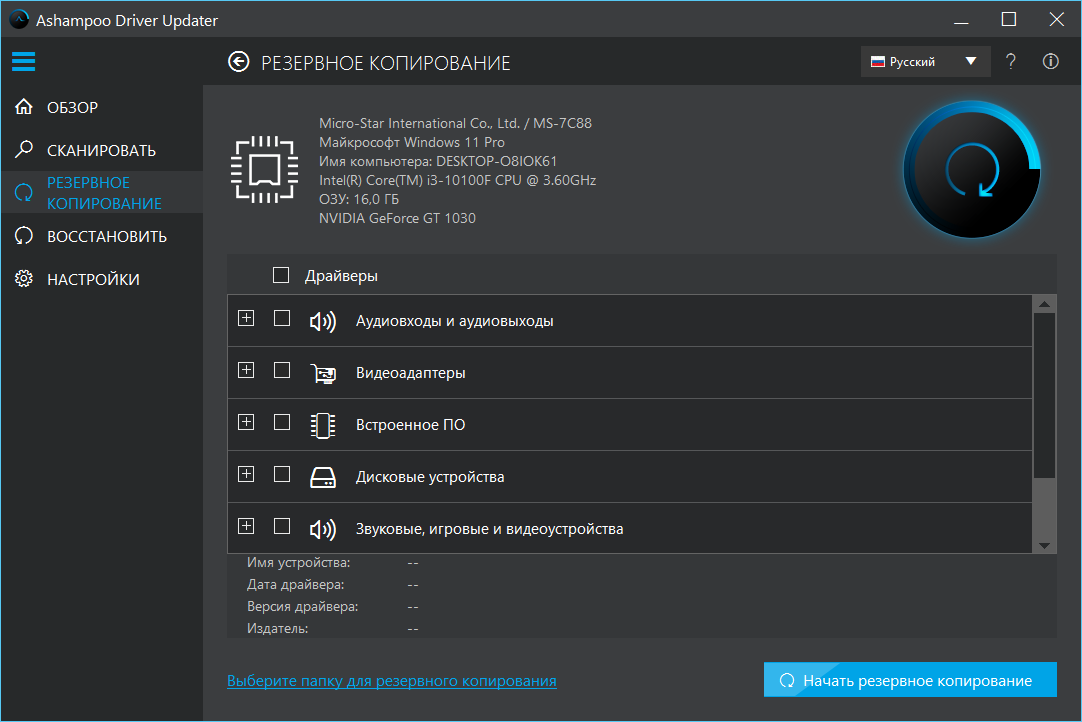Click the ОЗУ: 16,0 ГБ text
The image size is (1082, 722).
click(x=359, y=199)
